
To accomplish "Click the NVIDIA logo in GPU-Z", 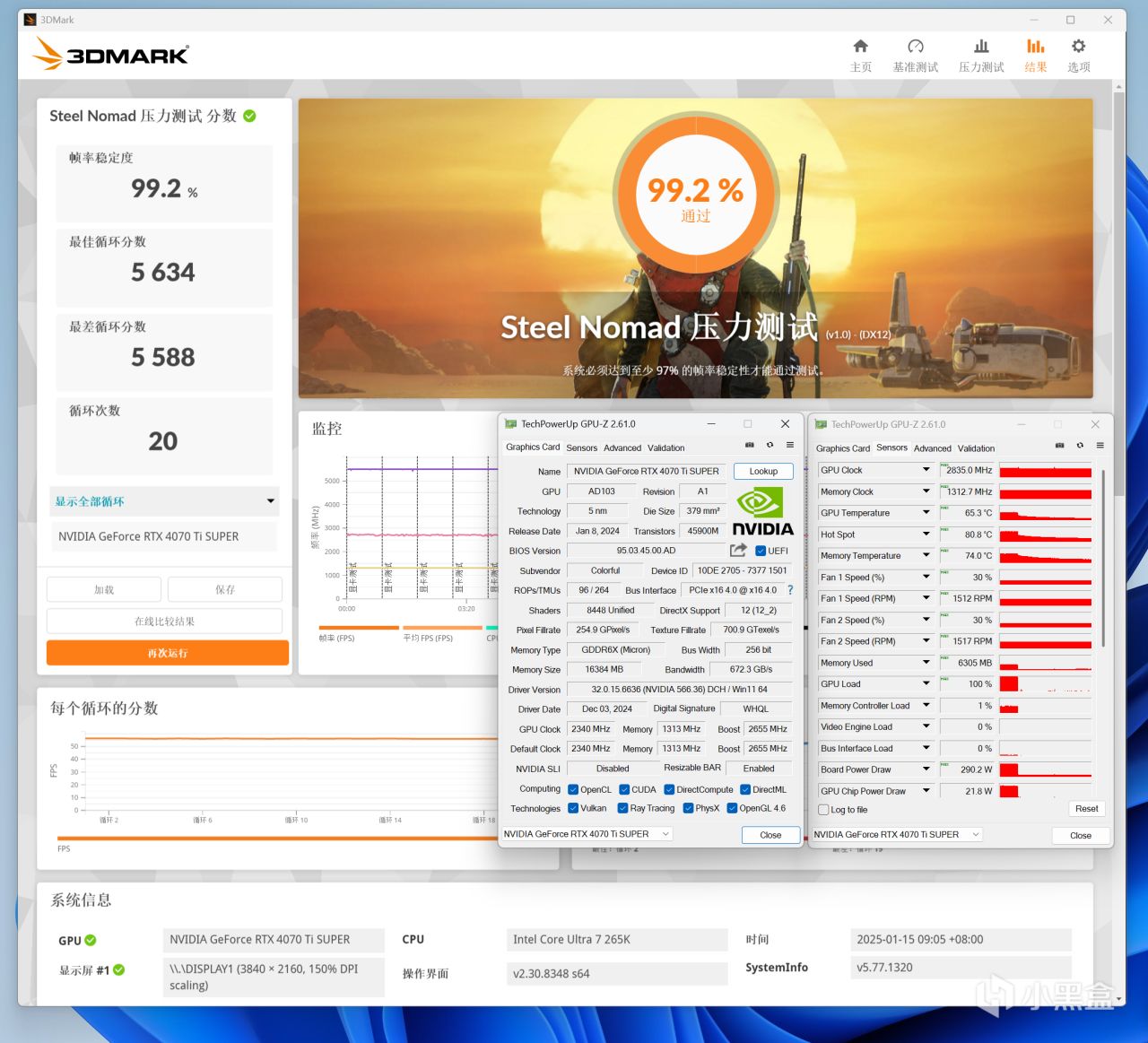I will [x=763, y=511].
